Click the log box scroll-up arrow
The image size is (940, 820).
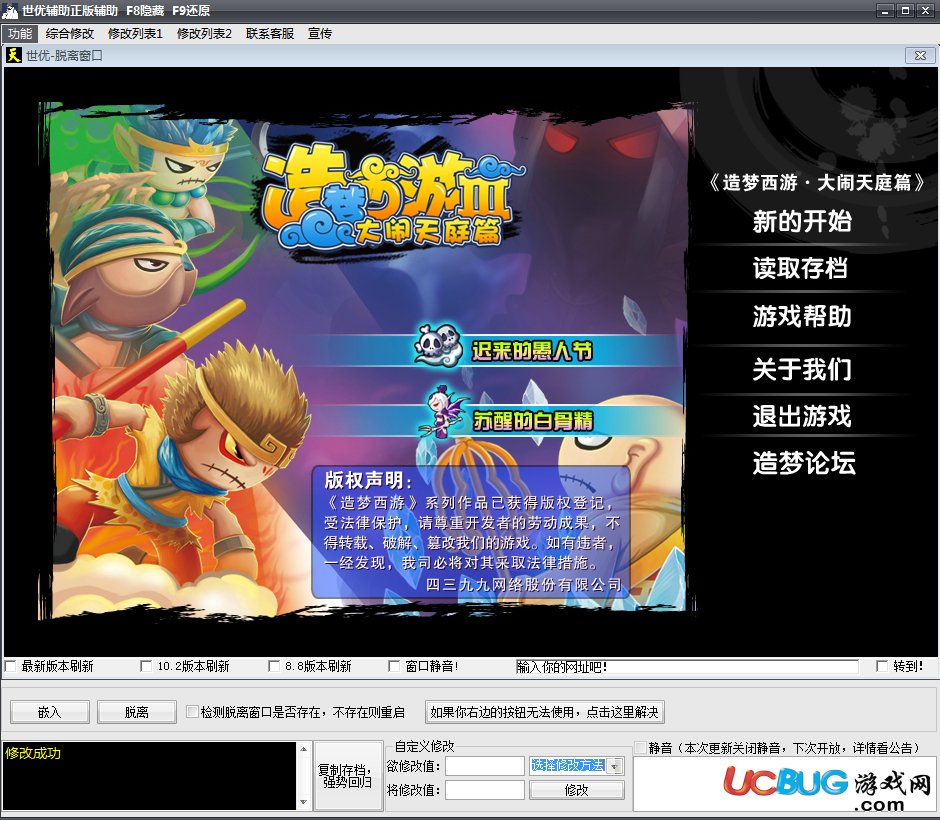[303, 749]
